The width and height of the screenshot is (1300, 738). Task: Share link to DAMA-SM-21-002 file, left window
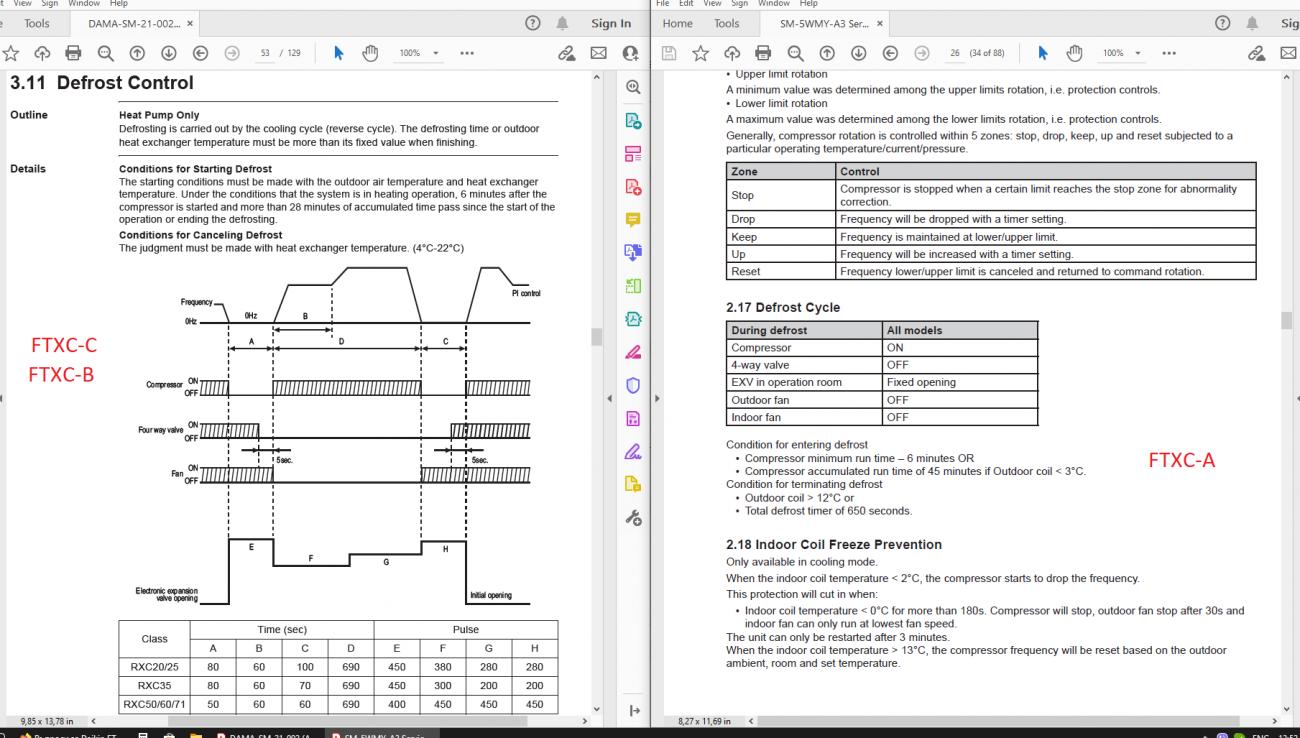[568, 53]
